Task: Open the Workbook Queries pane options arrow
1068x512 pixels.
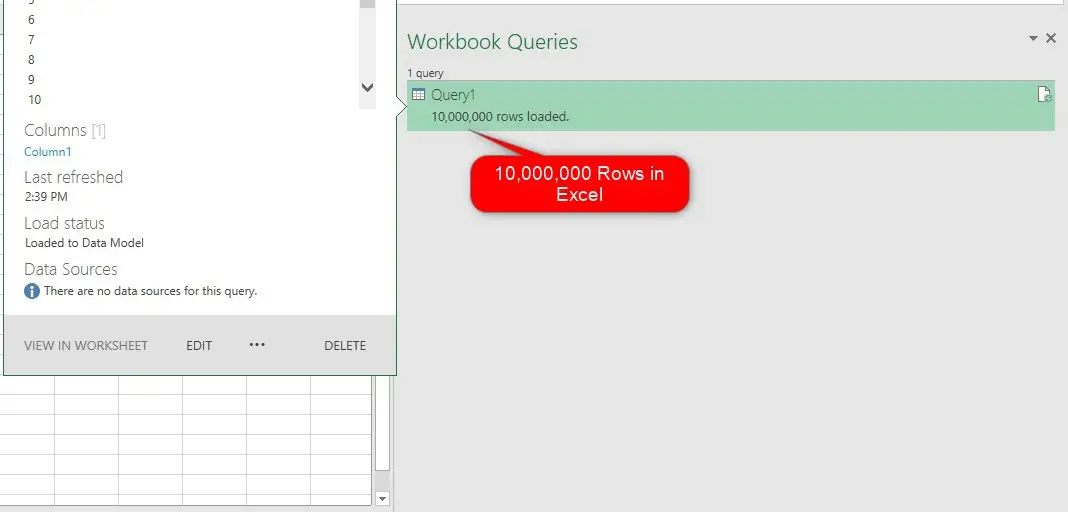Action: [1033, 38]
